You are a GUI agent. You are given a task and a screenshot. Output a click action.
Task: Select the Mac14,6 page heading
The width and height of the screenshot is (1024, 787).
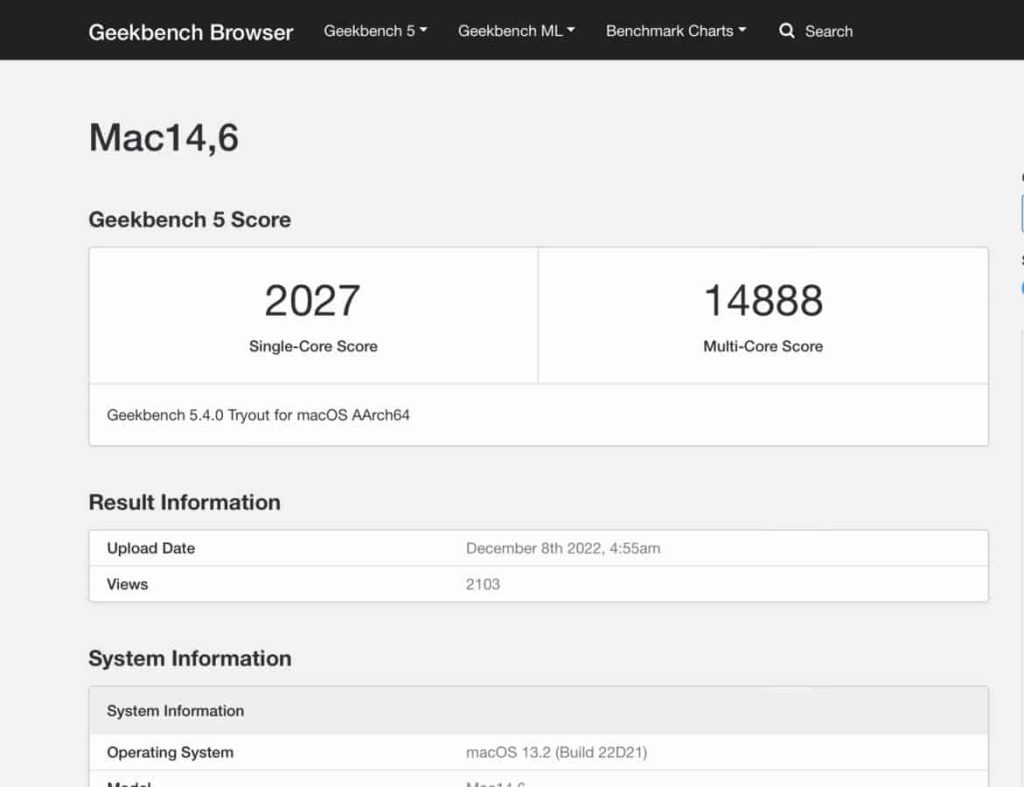[164, 138]
